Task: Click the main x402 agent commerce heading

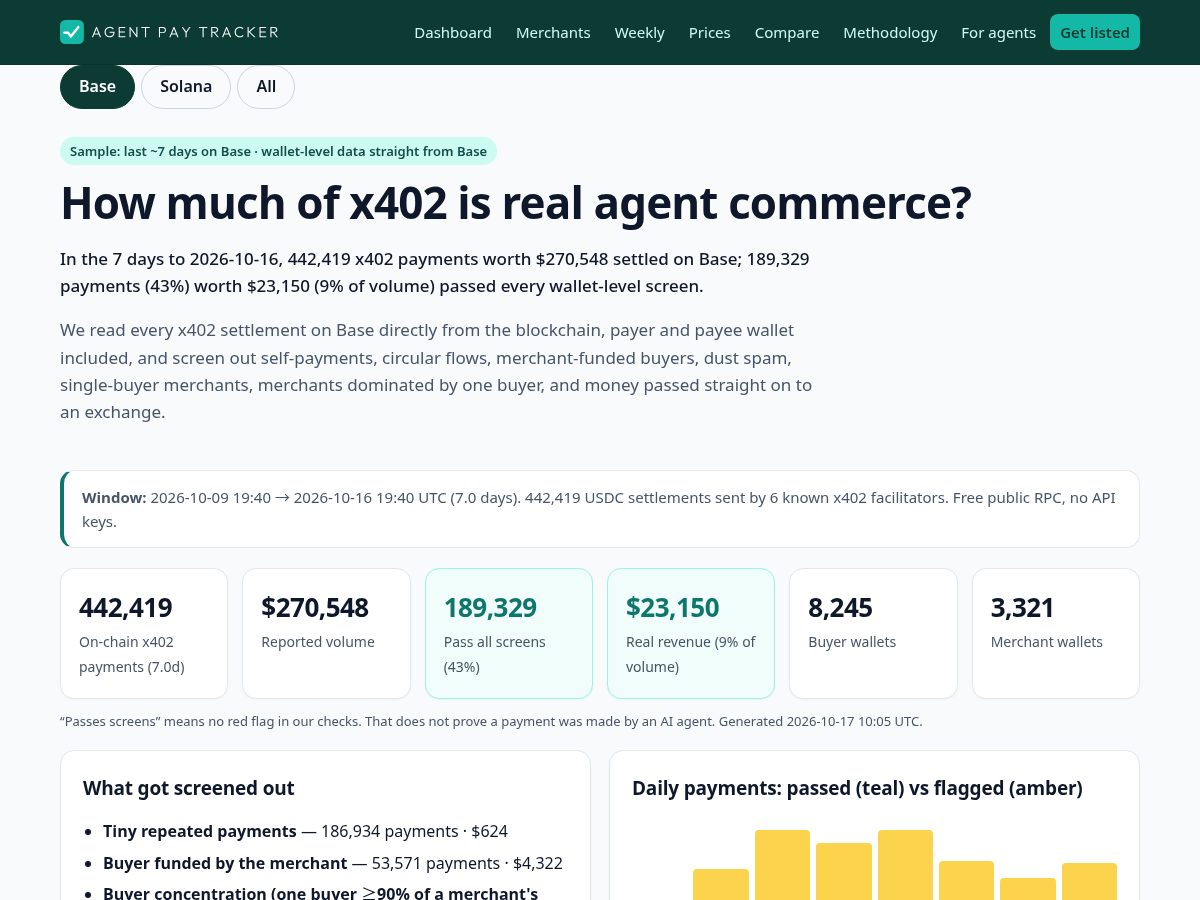Action: [x=516, y=203]
